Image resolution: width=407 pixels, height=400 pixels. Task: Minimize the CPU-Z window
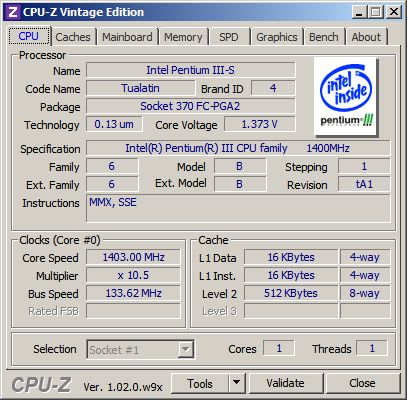[x=359, y=12]
